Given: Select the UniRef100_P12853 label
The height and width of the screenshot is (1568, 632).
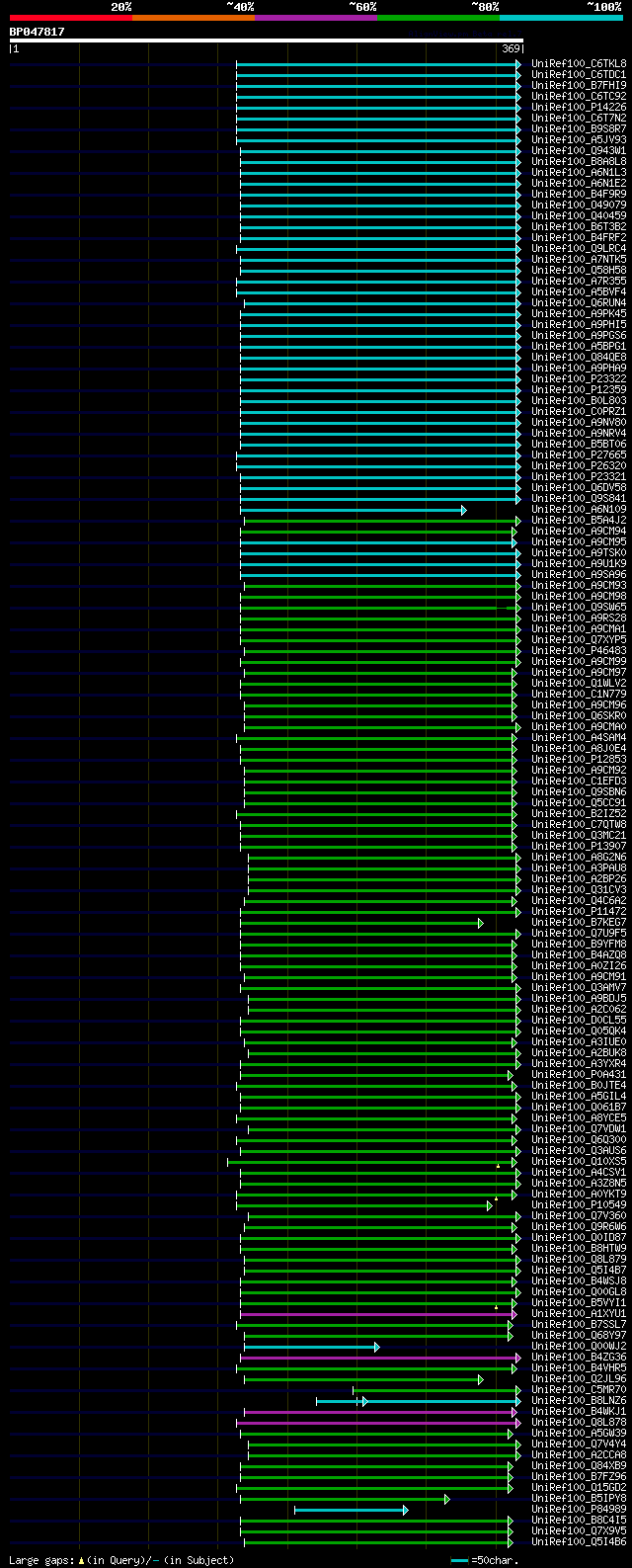Looking at the screenshot, I should (x=579, y=760).
